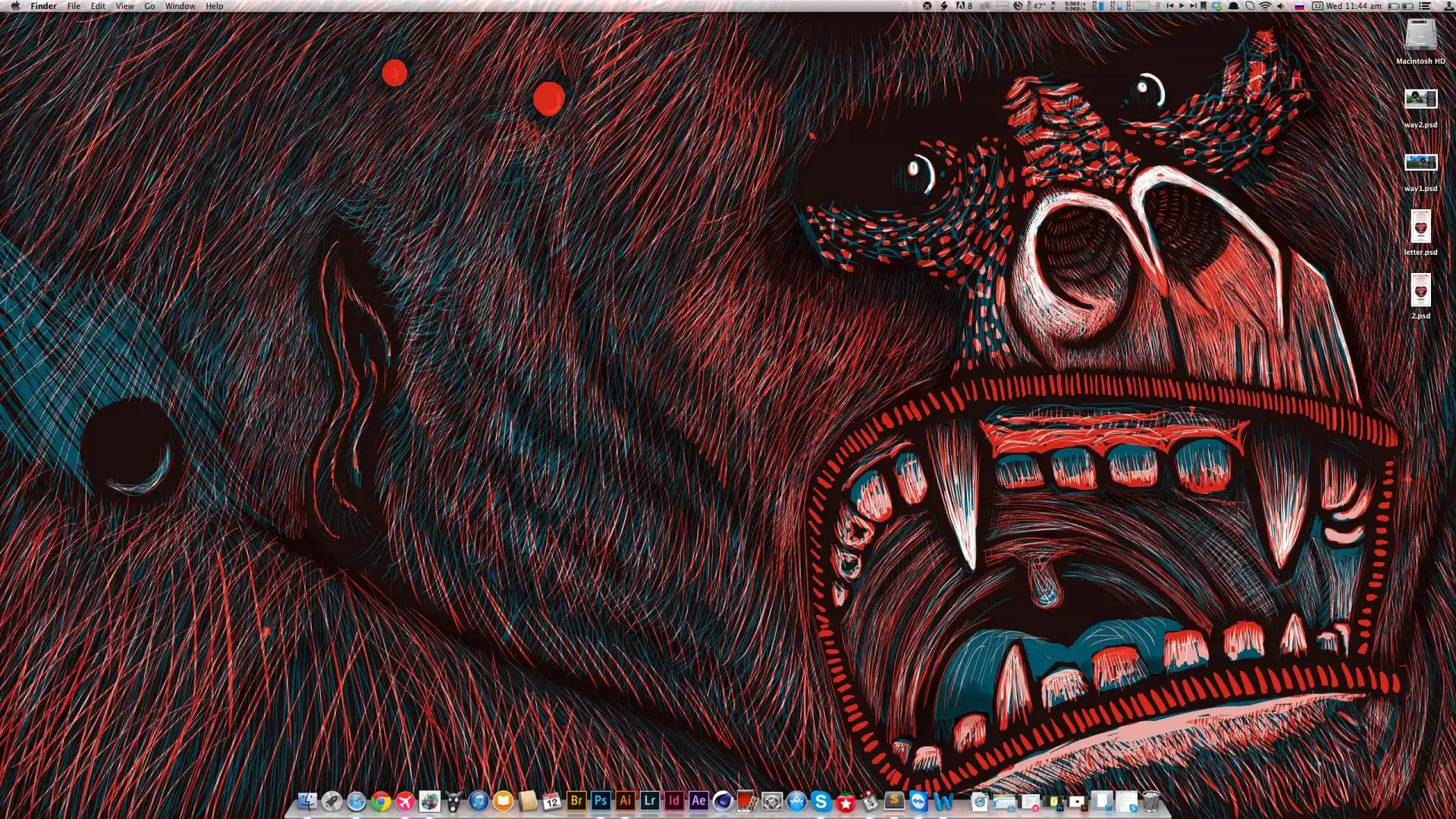This screenshot has width=1456, height=819.
Task: Open Adobe Bridge in the Dock
Action: tap(576, 801)
